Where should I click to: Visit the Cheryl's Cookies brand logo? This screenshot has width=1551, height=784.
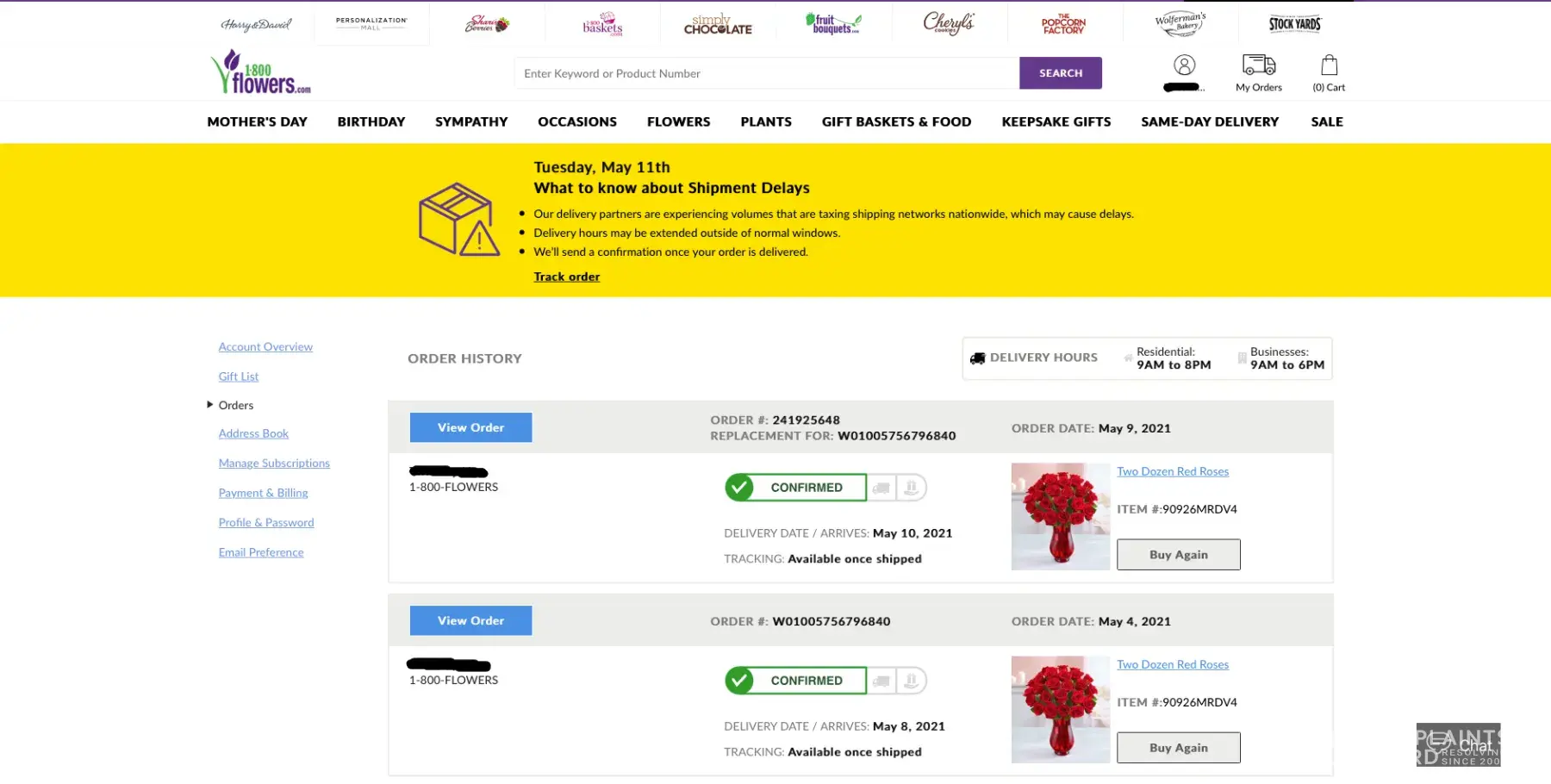coord(949,23)
